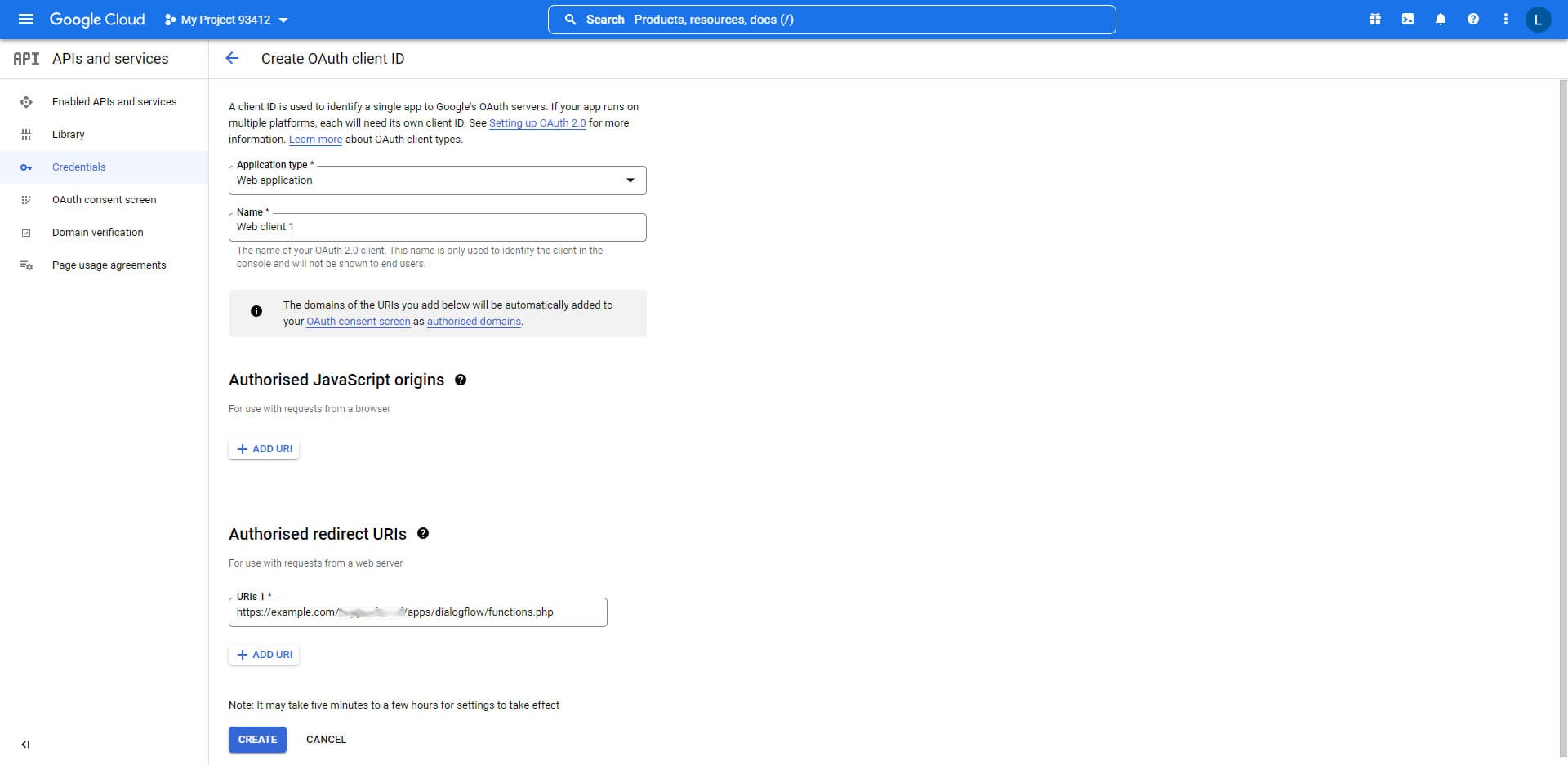Click help icon beside Authorised redirect URIs
The width and height of the screenshot is (1568, 765).
tap(423, 533)
